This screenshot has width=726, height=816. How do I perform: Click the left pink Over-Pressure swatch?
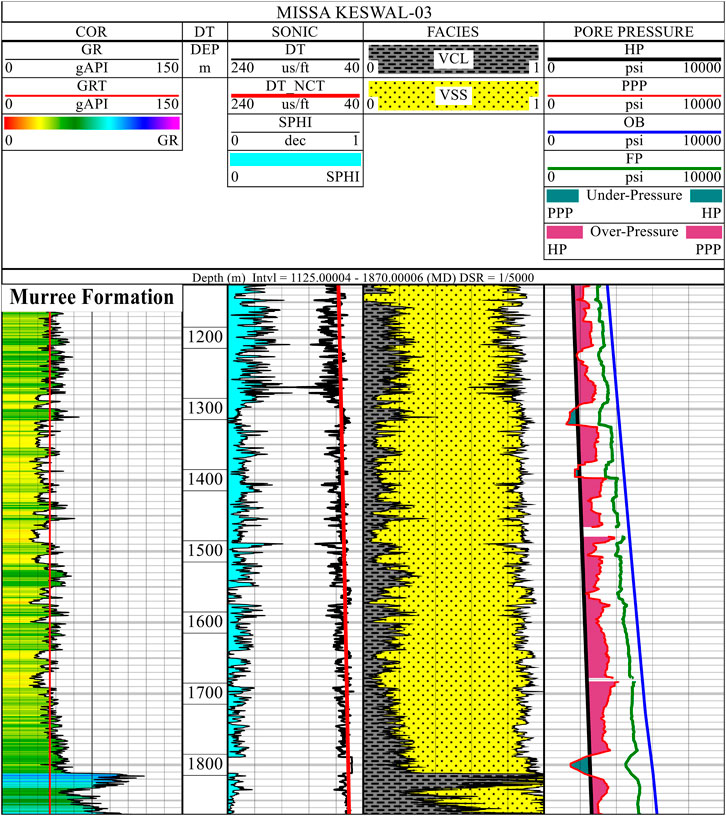click(x=565, y=232)
